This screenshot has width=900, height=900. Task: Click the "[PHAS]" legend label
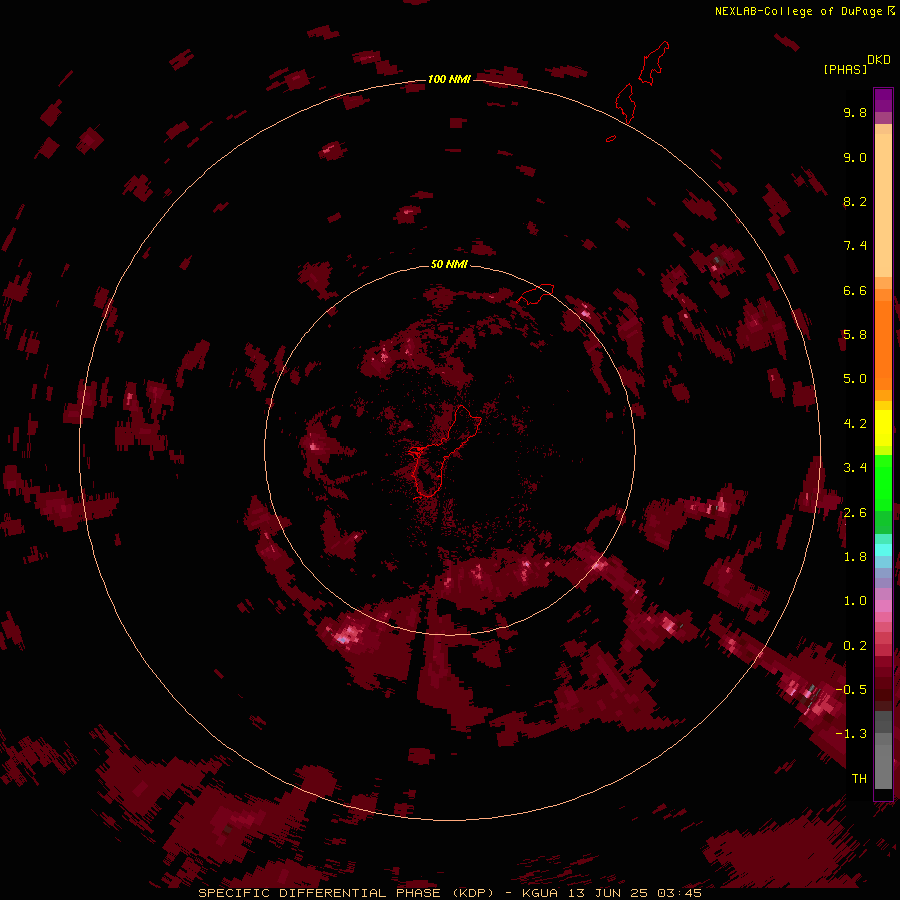845,69
